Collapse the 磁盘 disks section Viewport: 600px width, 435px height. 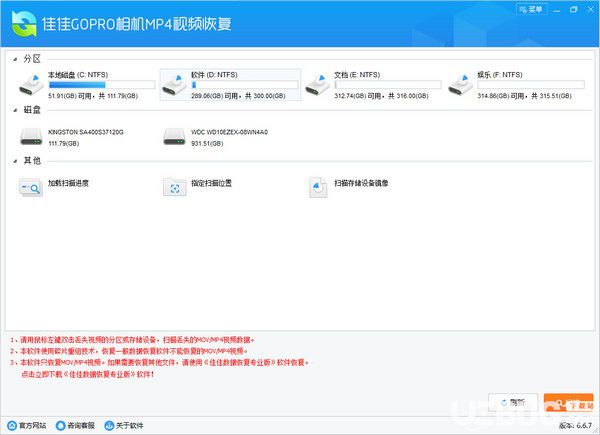(15, 110)
